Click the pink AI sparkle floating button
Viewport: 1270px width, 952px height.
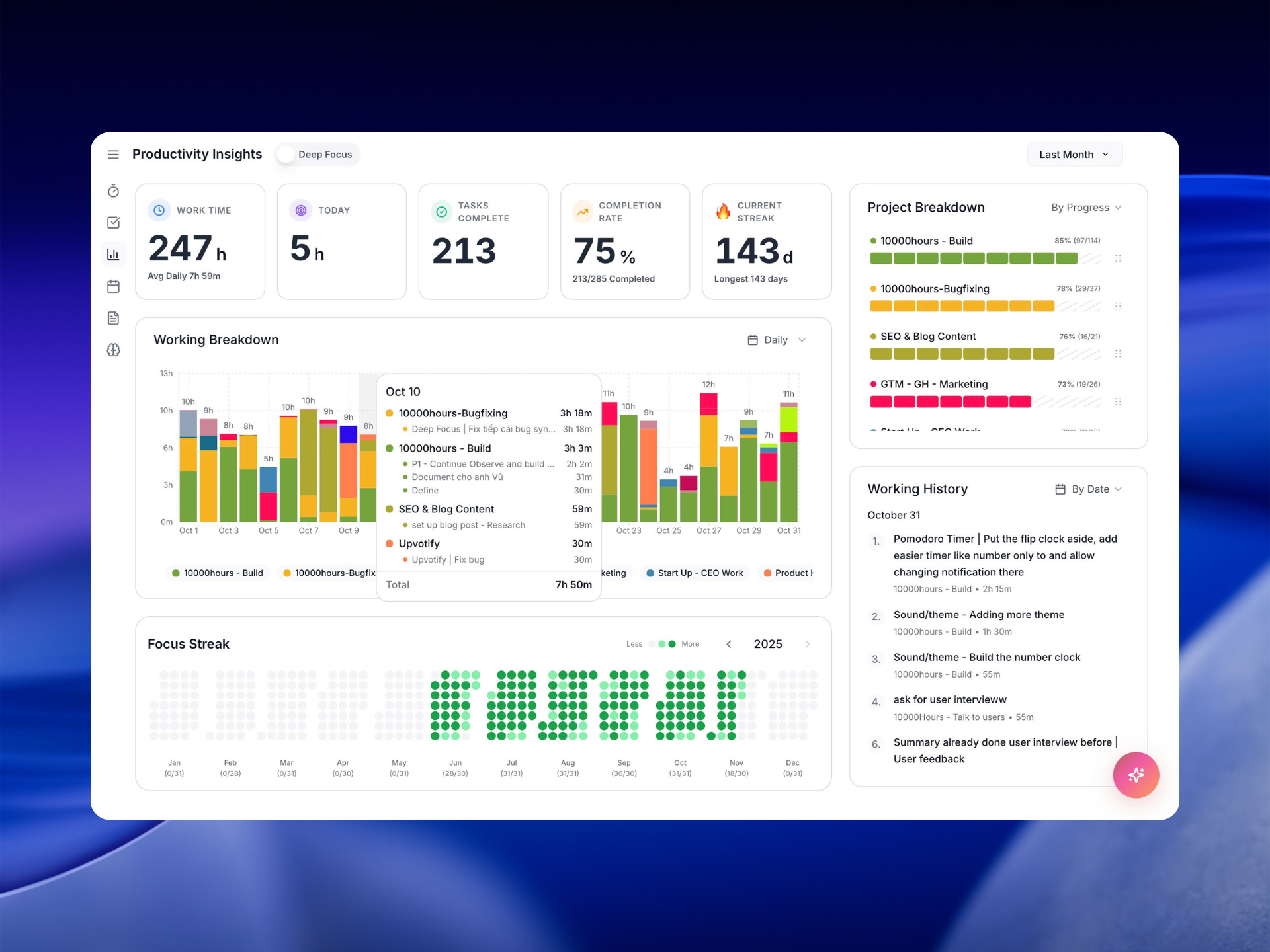click(x=1136, y=775)
